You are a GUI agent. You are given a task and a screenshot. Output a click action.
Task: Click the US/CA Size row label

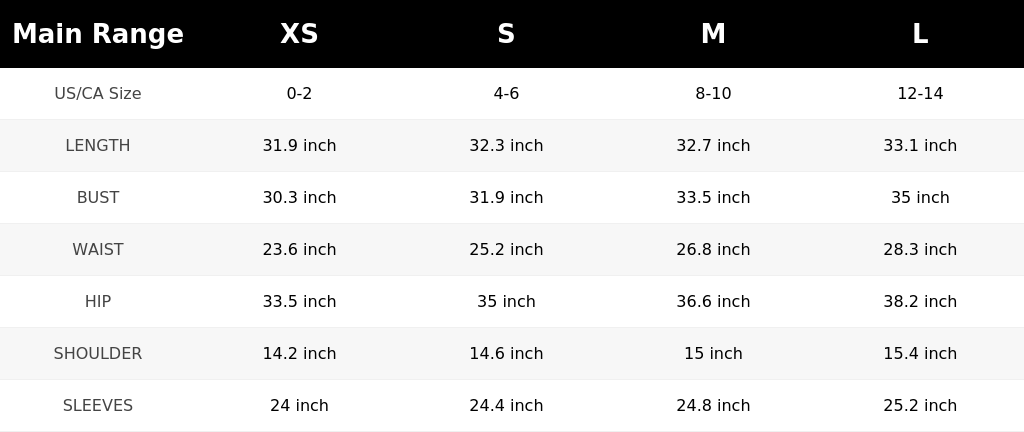pyautogui.click(x=98, y=93)
